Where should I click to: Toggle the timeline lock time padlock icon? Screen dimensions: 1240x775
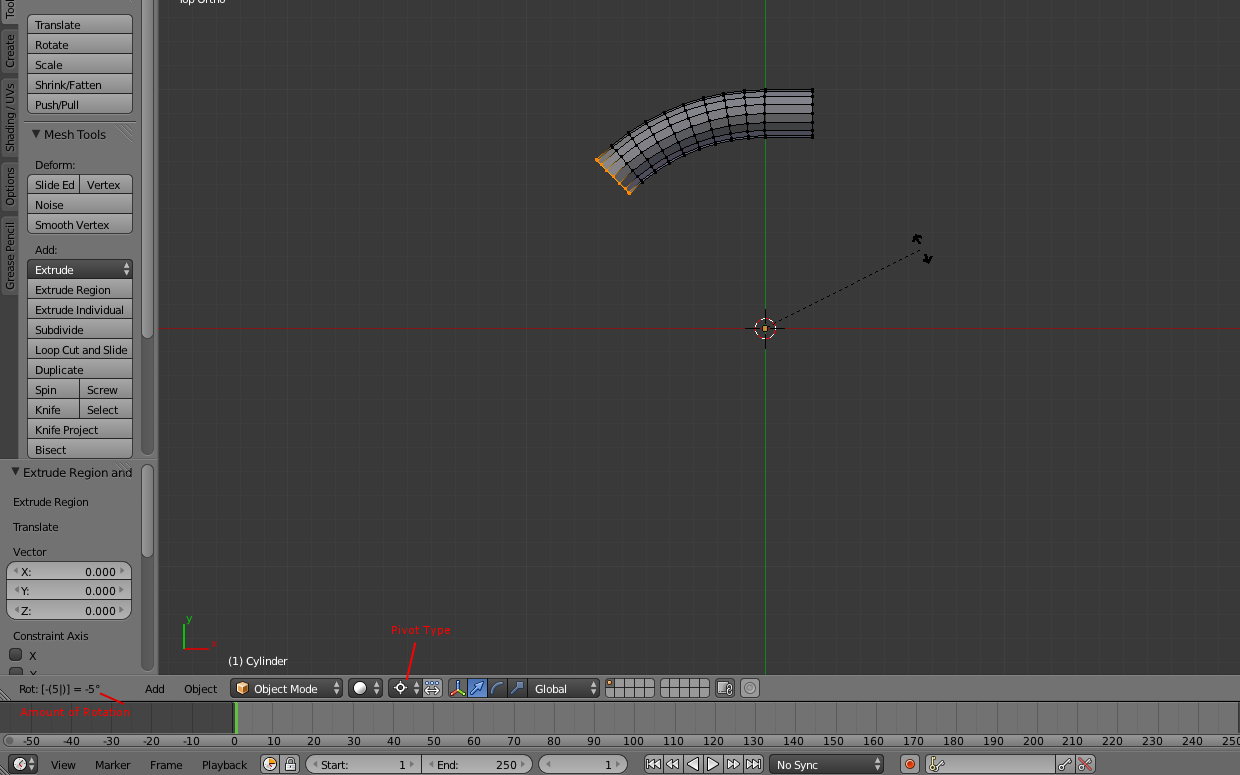[290, 764]
